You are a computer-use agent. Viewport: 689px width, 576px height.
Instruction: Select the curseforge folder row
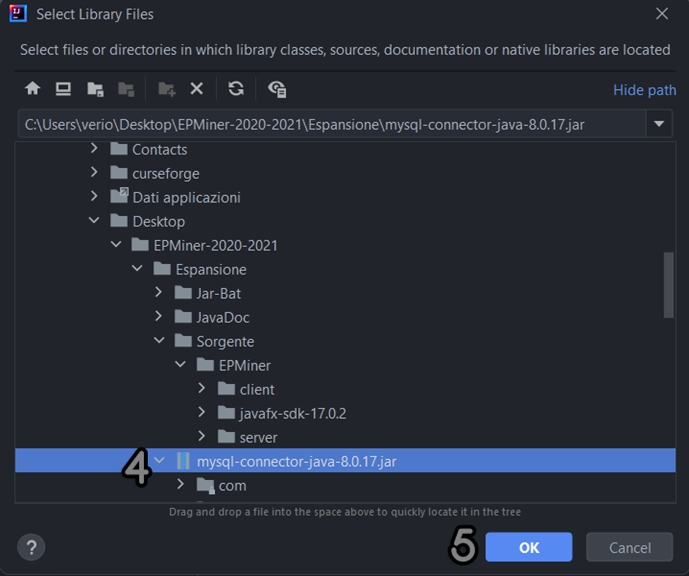point(345,173)
